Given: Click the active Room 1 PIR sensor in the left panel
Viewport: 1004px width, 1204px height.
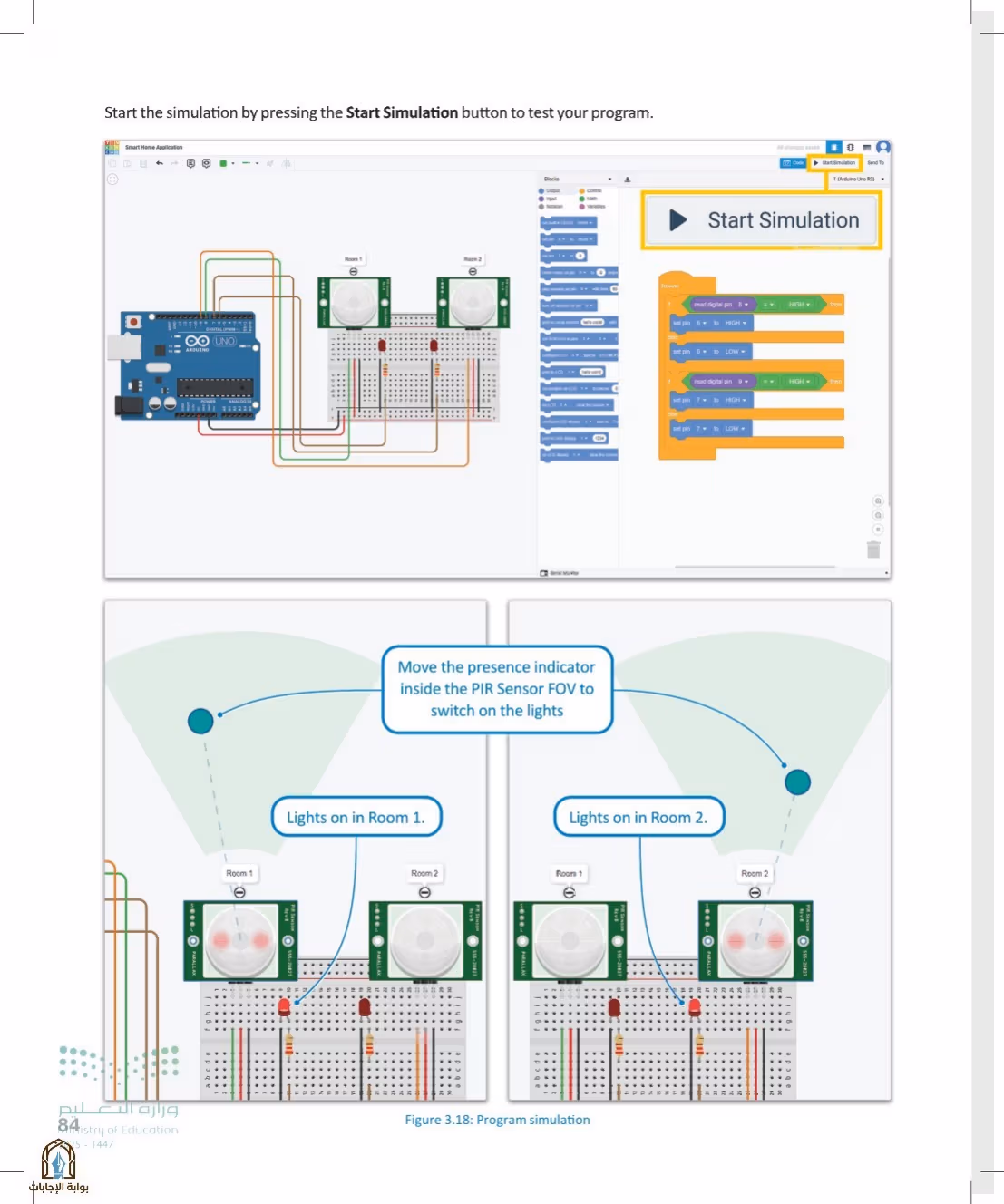Looking at the screenshot, I should point(240,941).
